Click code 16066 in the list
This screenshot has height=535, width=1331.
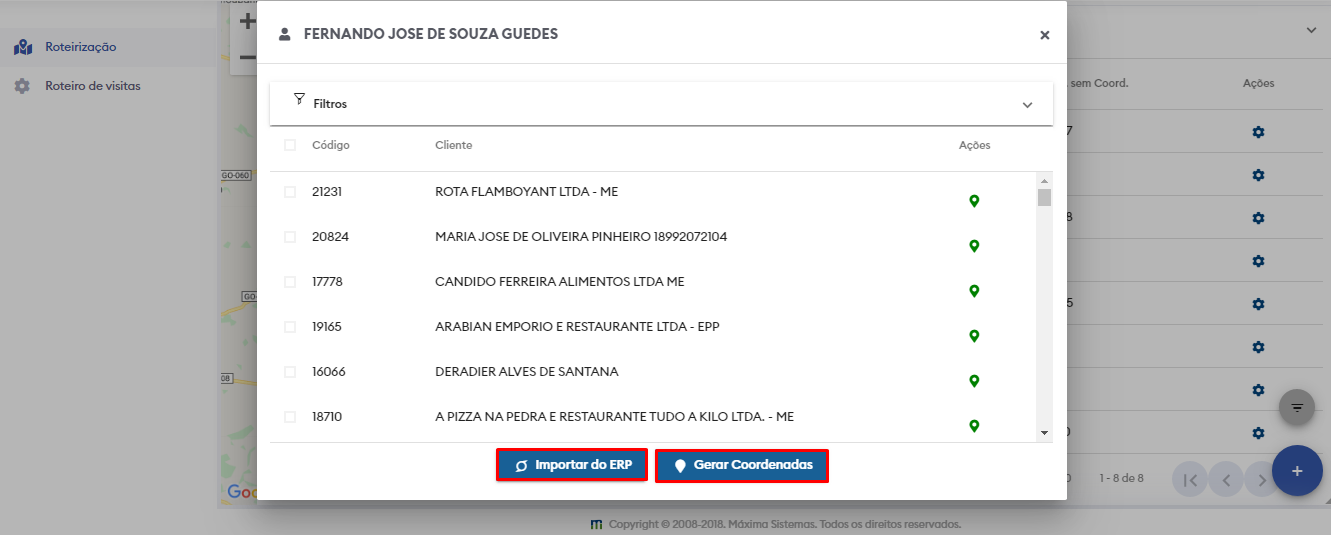click(x=328, y=372)
